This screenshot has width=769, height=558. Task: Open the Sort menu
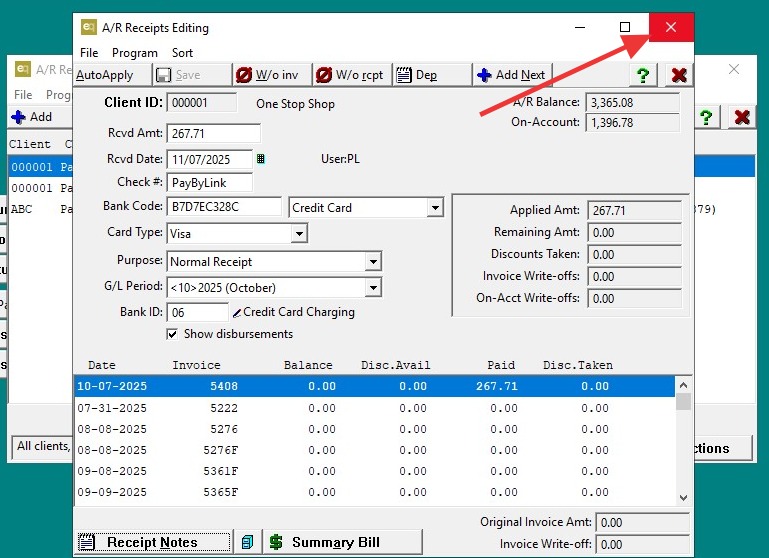(182, 52)
